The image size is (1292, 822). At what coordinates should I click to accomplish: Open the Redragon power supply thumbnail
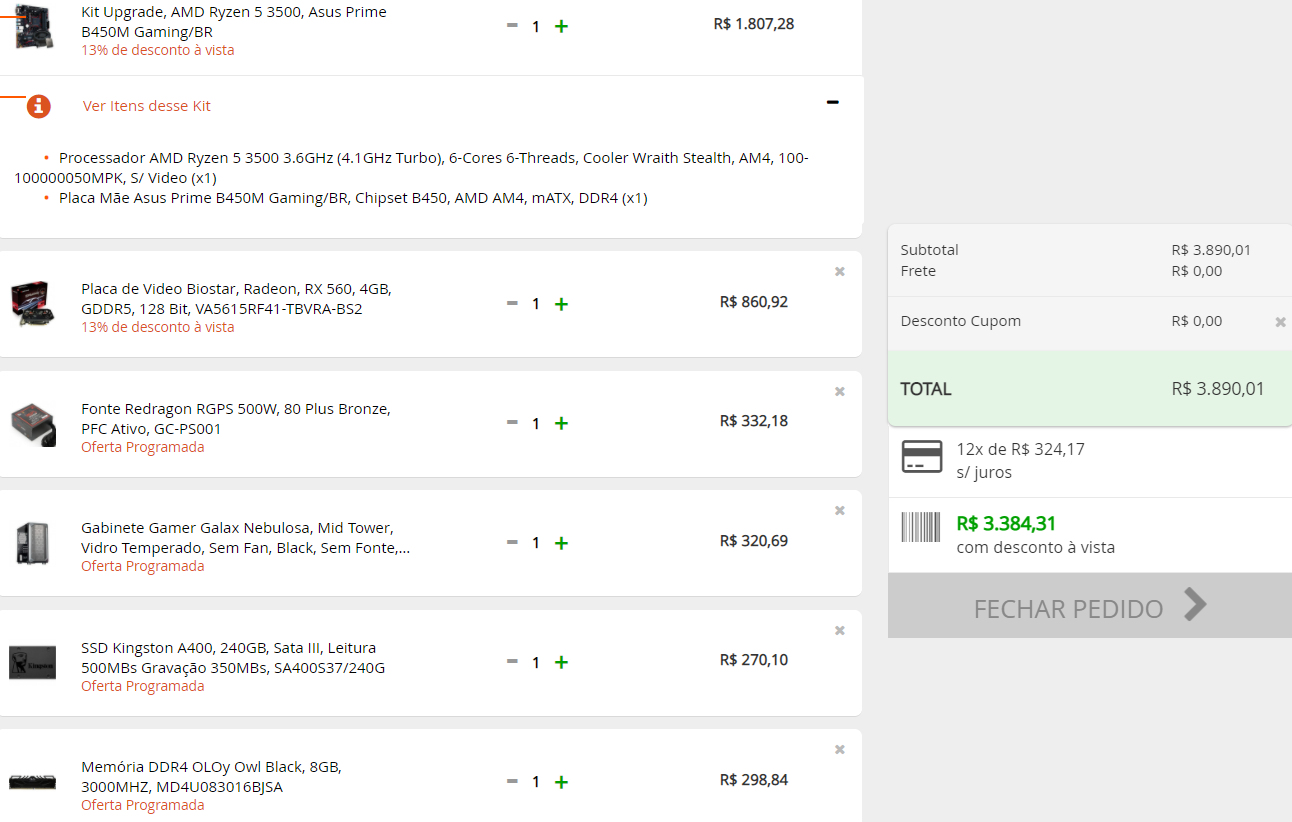pyautogui.click(x=33, y=424)
